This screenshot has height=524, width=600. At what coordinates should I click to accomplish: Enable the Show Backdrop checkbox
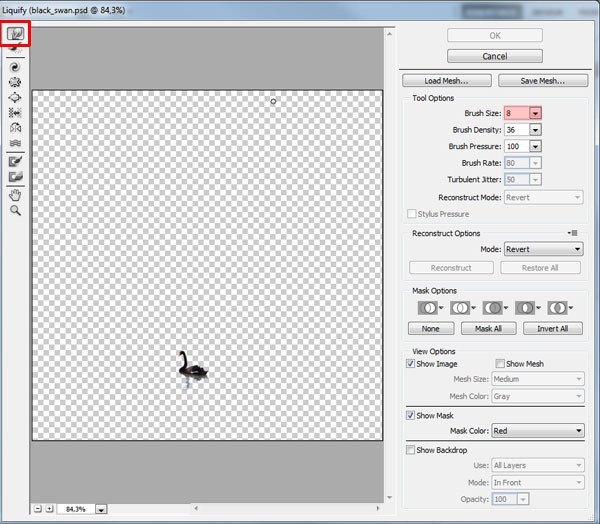[410, 450]
